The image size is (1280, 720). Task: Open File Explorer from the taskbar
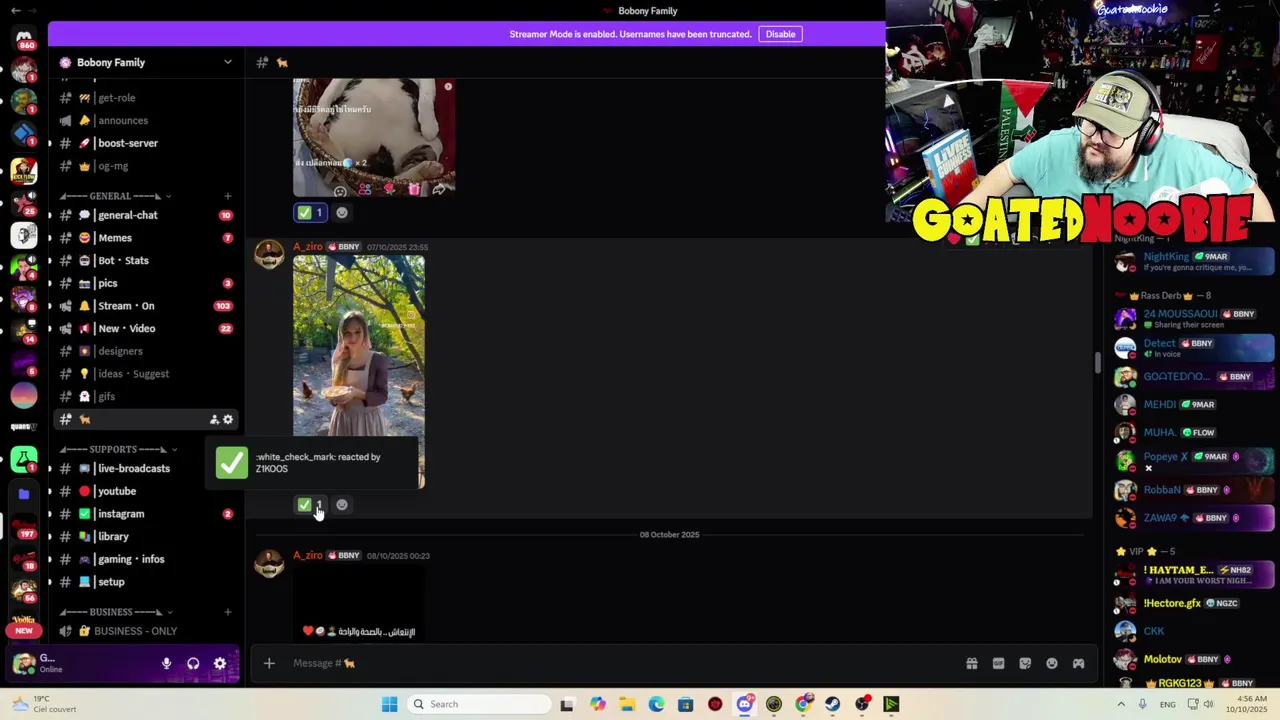click(x=627, y=704)
